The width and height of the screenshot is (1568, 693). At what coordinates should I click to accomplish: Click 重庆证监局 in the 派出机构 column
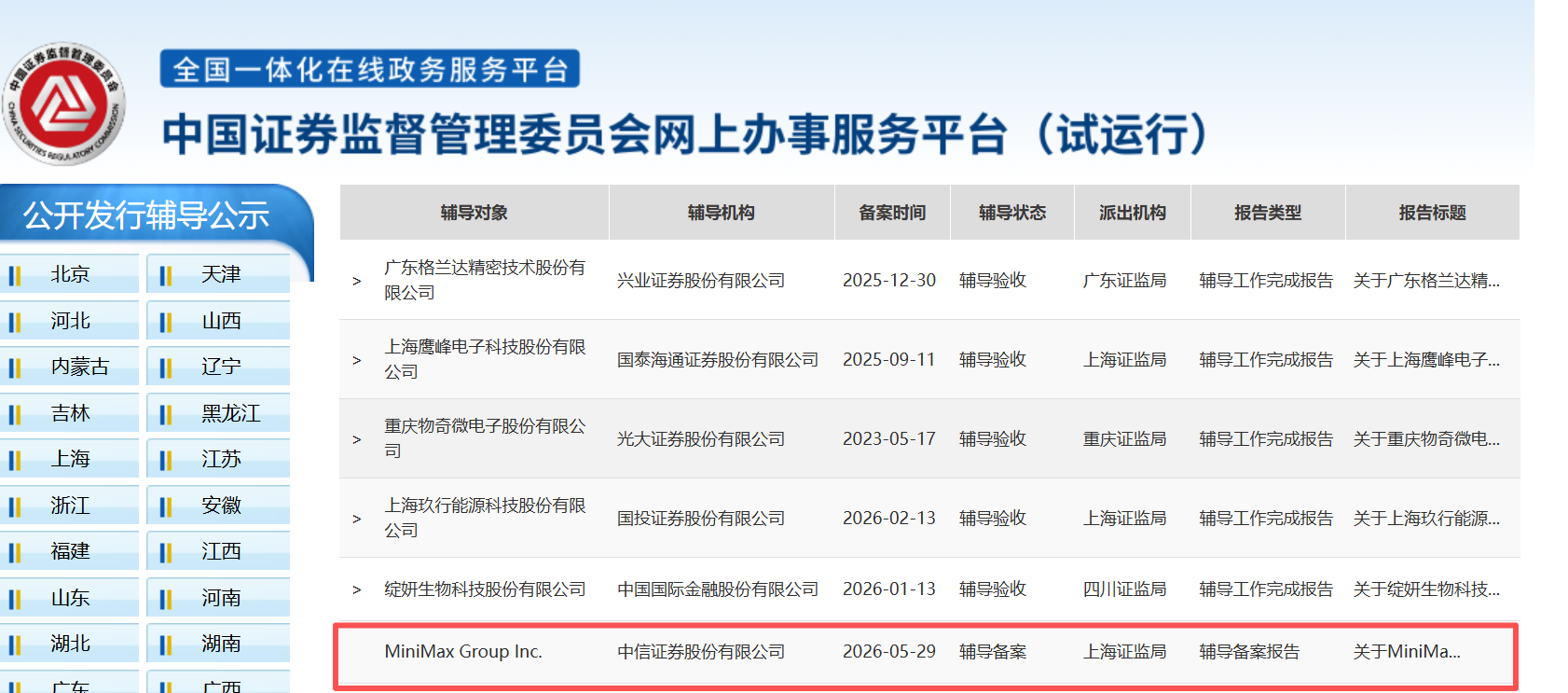tap(1124, 439)
